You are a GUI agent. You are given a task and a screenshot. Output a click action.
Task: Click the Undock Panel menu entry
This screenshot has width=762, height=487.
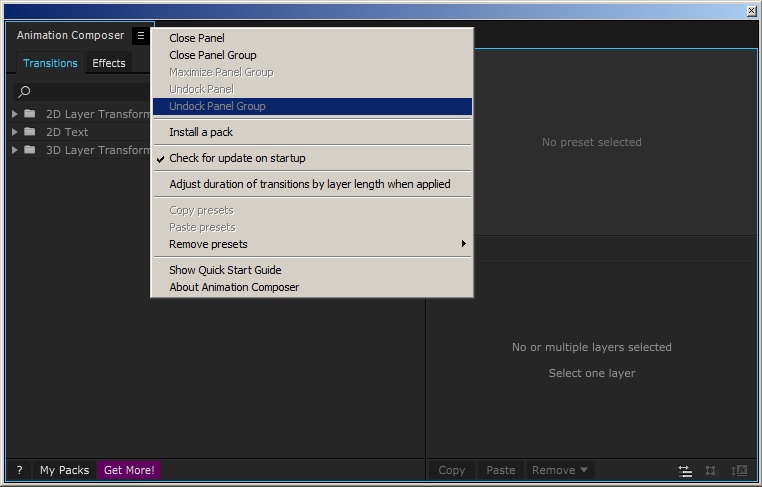point(312,89)
